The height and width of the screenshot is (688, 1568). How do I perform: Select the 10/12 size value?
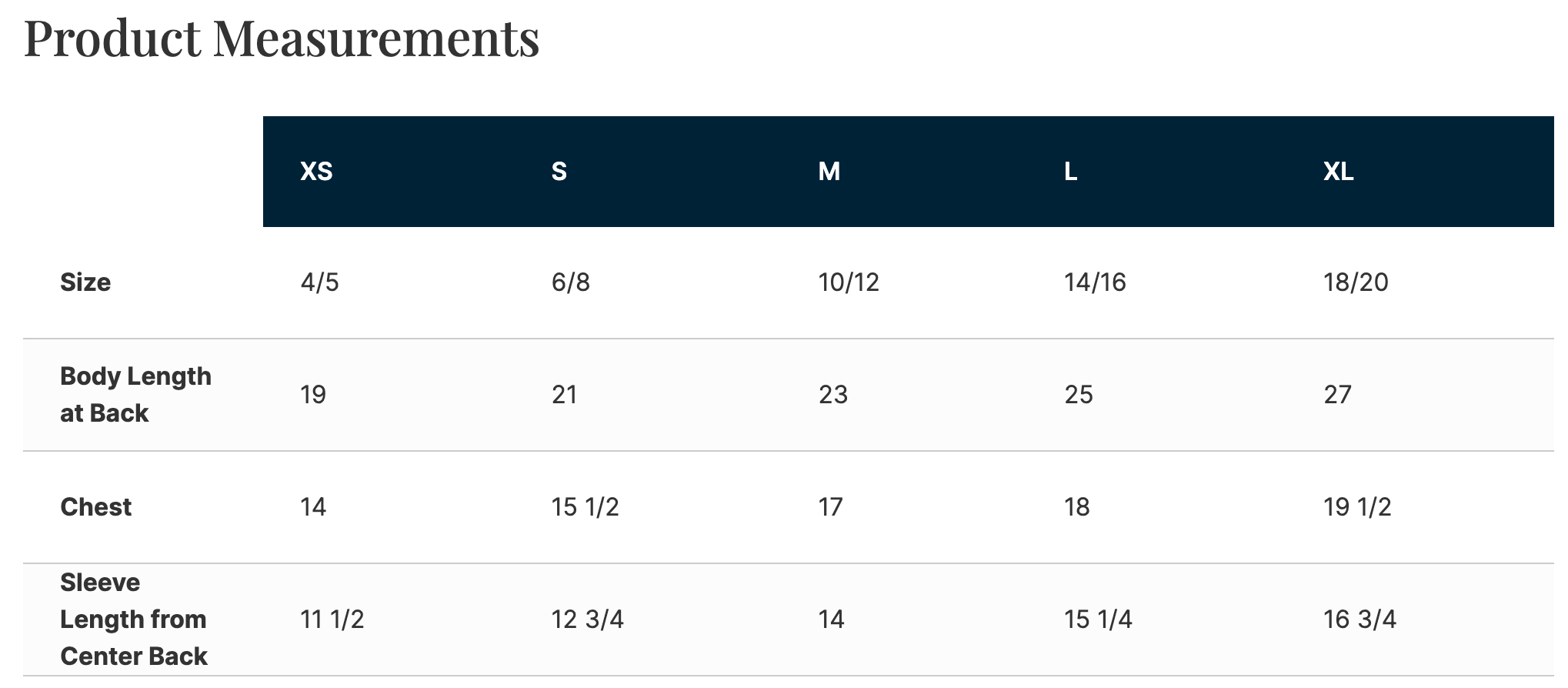[849, 282]
